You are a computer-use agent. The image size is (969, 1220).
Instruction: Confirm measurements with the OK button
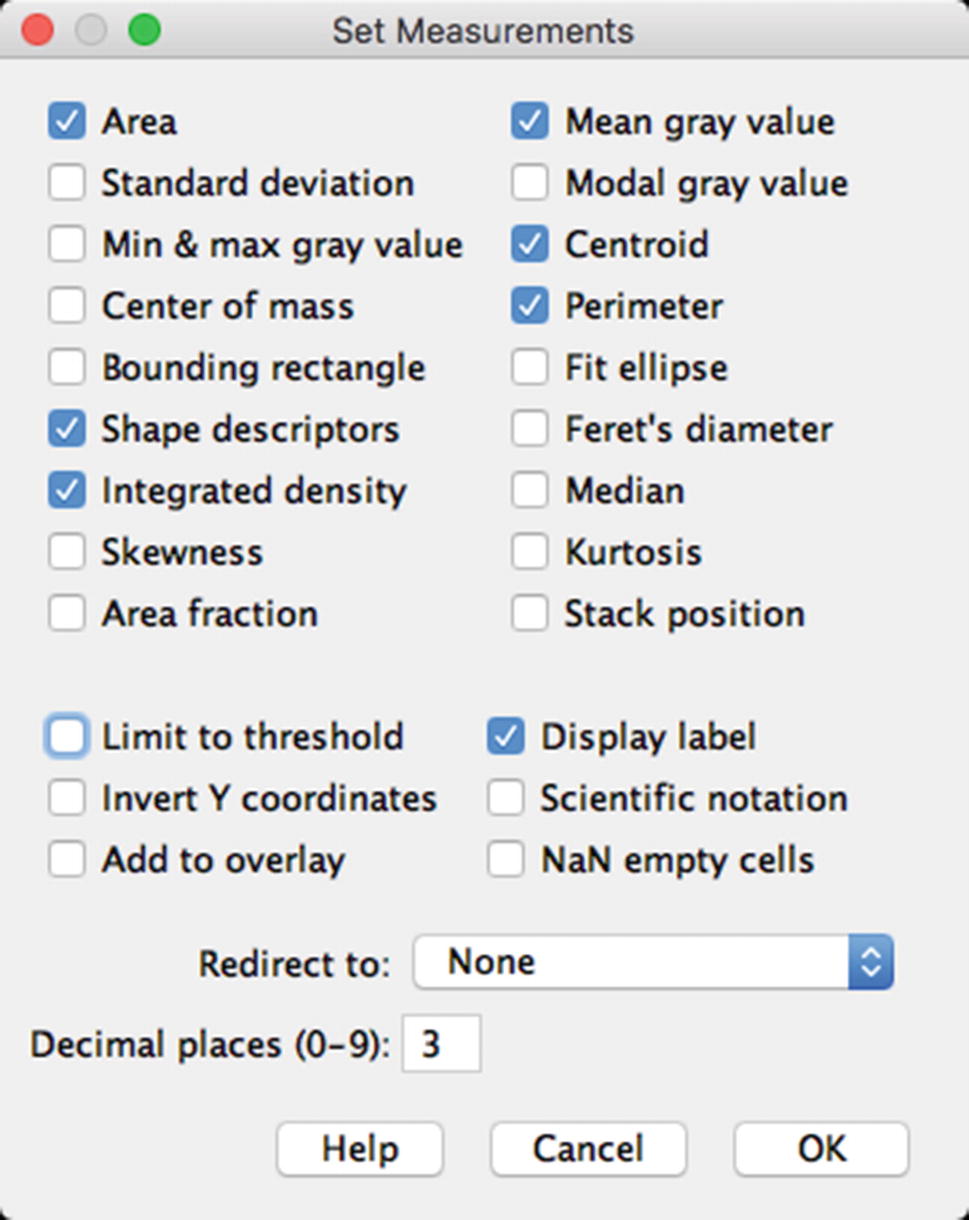[x=821, y=1149]
